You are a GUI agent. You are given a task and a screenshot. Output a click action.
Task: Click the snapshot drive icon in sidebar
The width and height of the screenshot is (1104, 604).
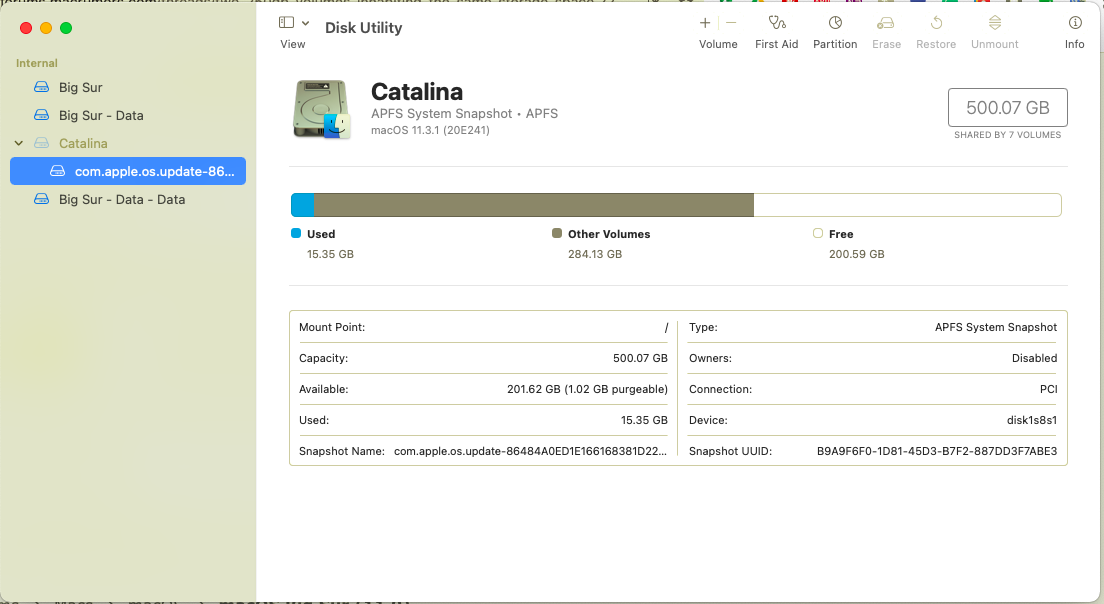(x=58, y=171)
